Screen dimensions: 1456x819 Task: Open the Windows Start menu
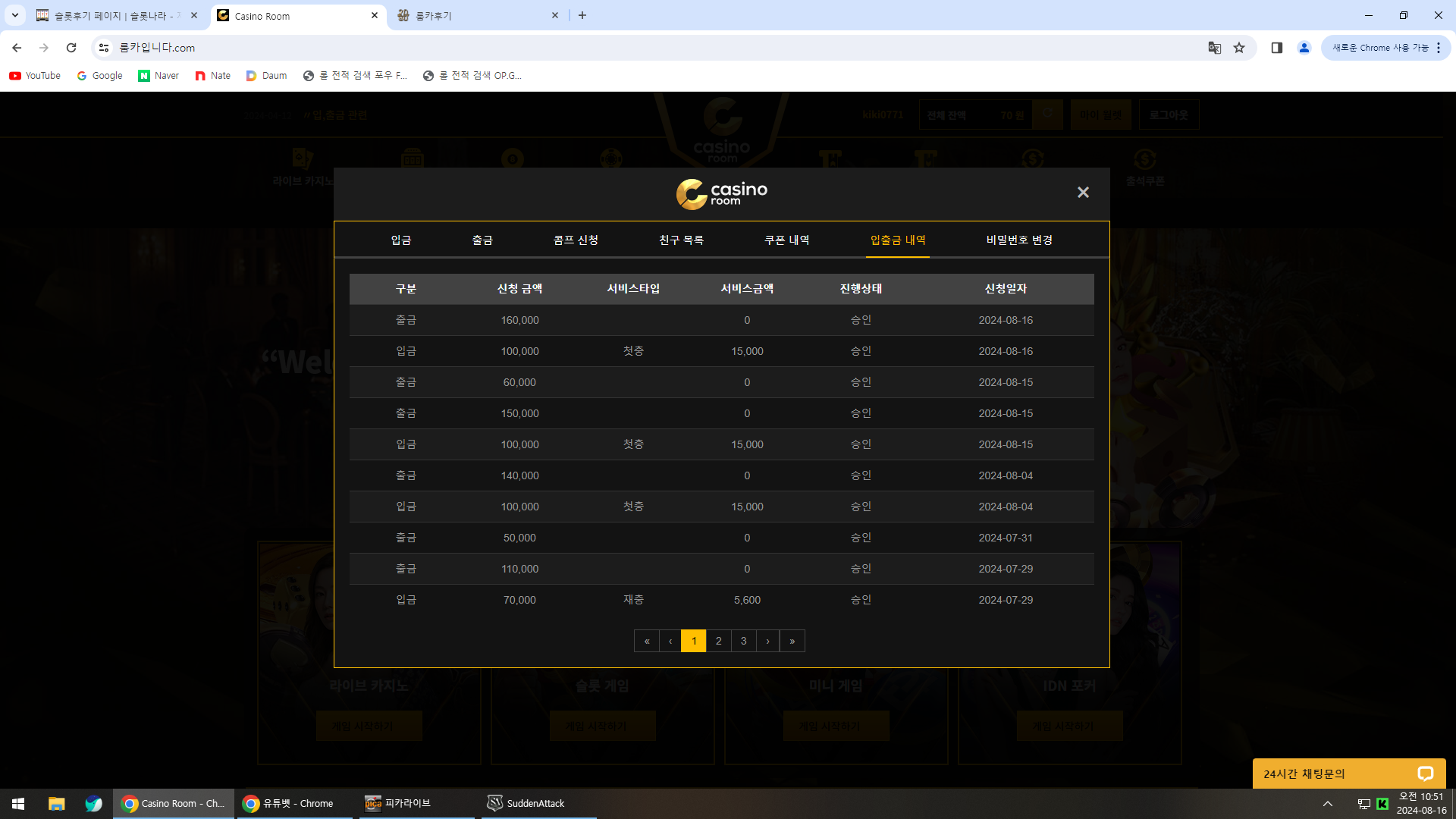pyautogui.click(x=18, y=804)
